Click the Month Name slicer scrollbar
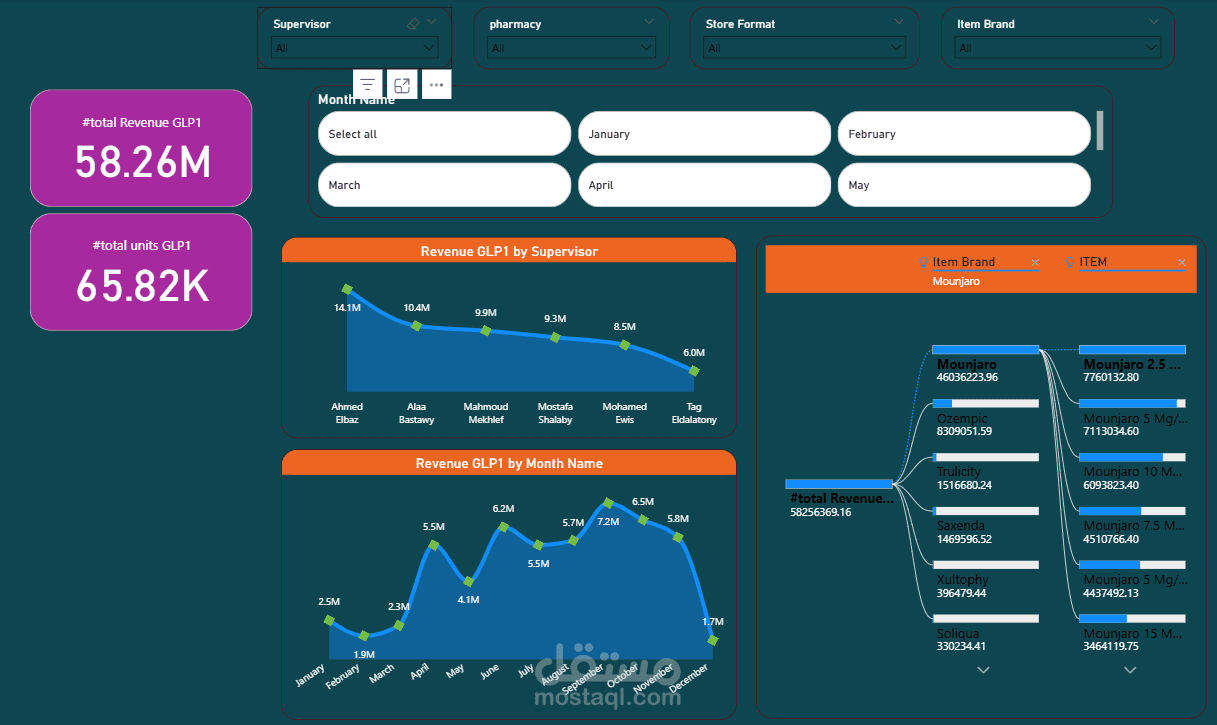This screenshot has height=725, width=1217. 1100,130
